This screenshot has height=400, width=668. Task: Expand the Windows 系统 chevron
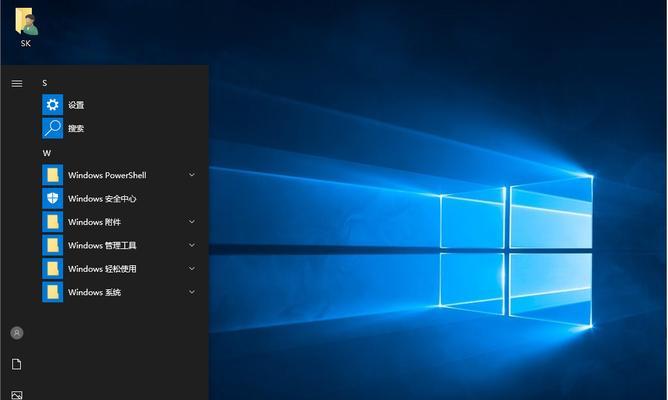tap(192, 292)
